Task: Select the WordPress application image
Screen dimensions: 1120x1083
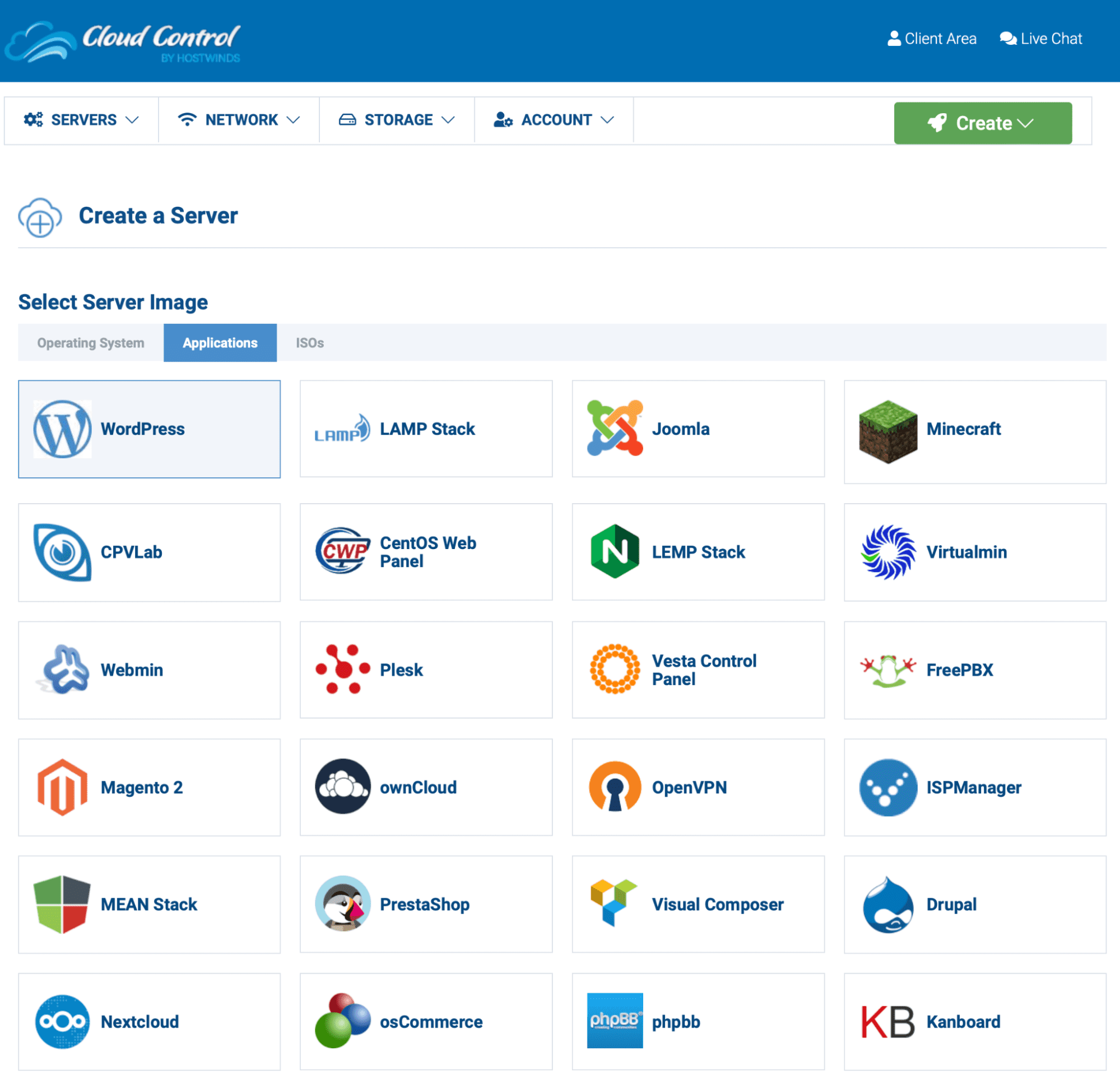Action: (150, 429)
